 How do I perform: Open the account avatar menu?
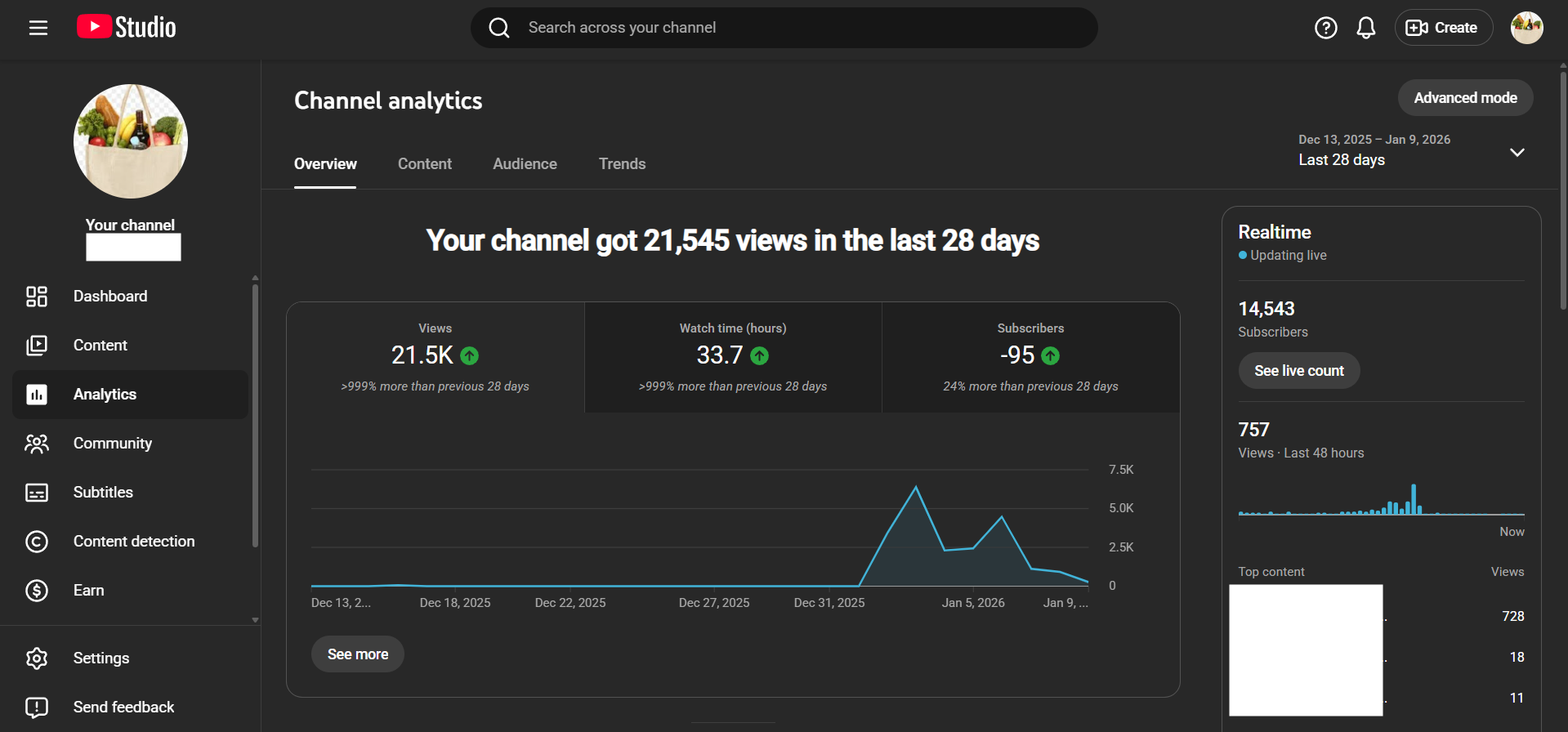tap(1526, 28)
